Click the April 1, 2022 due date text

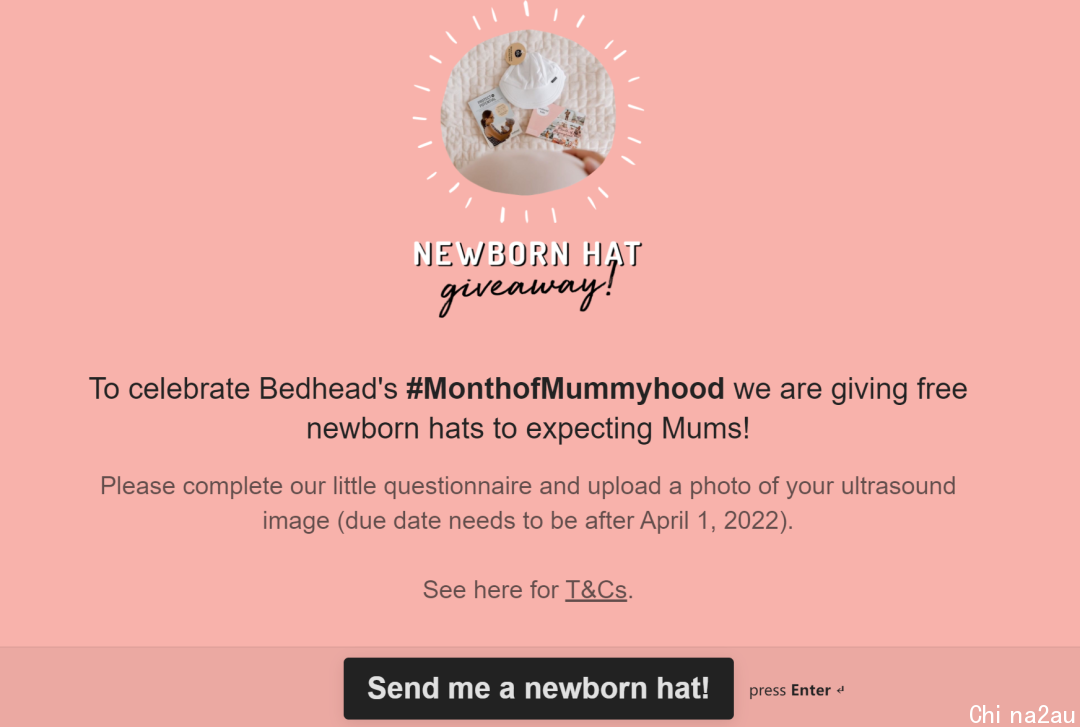click(x=711, y=520)
